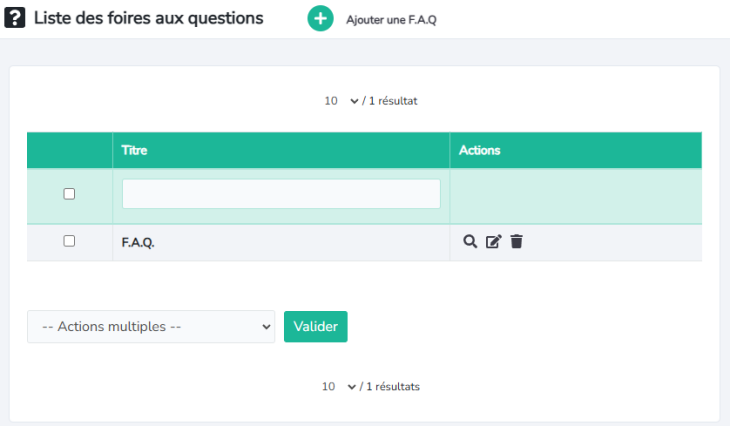Click the top 1 résultat count text

point(390,101)
